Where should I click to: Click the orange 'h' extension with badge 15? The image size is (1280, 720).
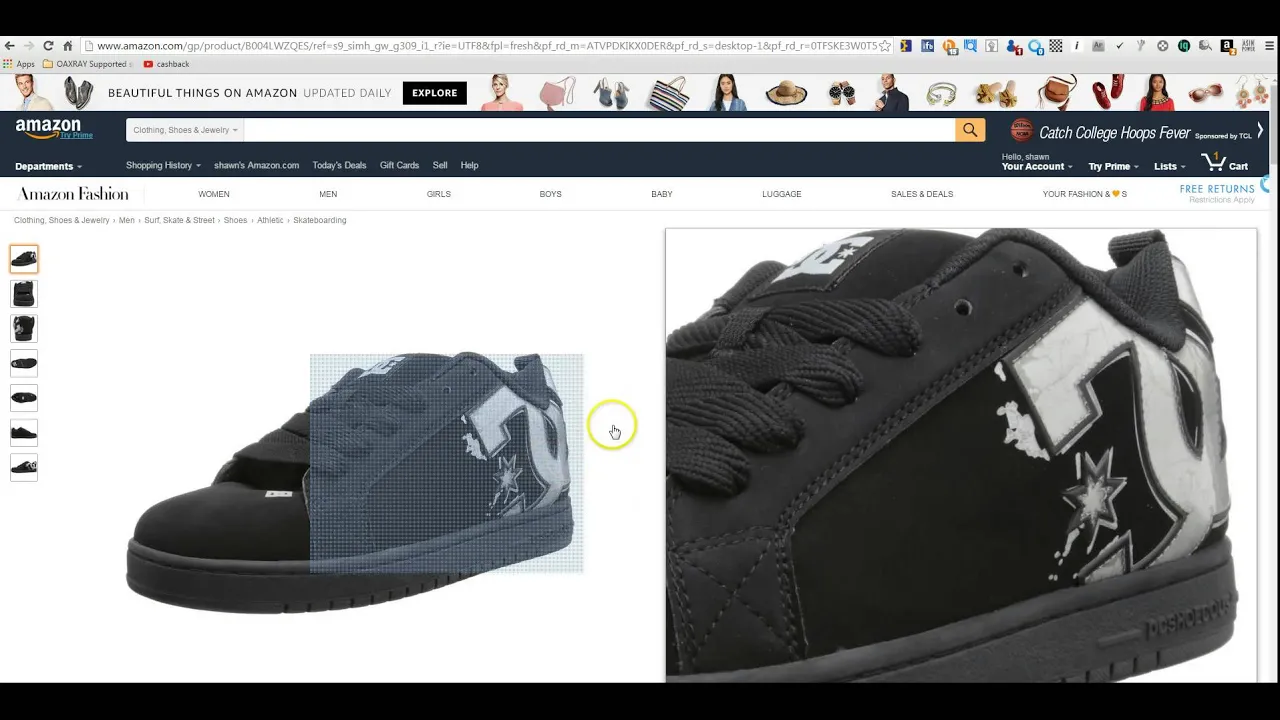950,46
